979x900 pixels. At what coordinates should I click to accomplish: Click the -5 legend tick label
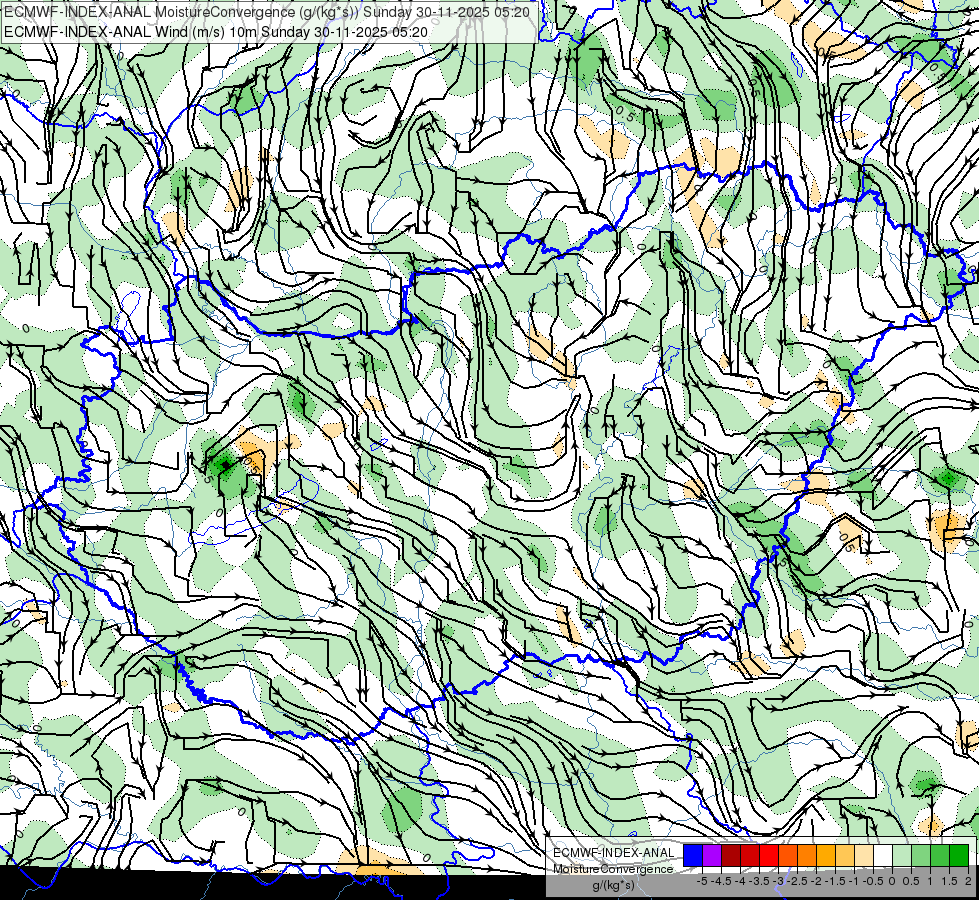(702, 881)
